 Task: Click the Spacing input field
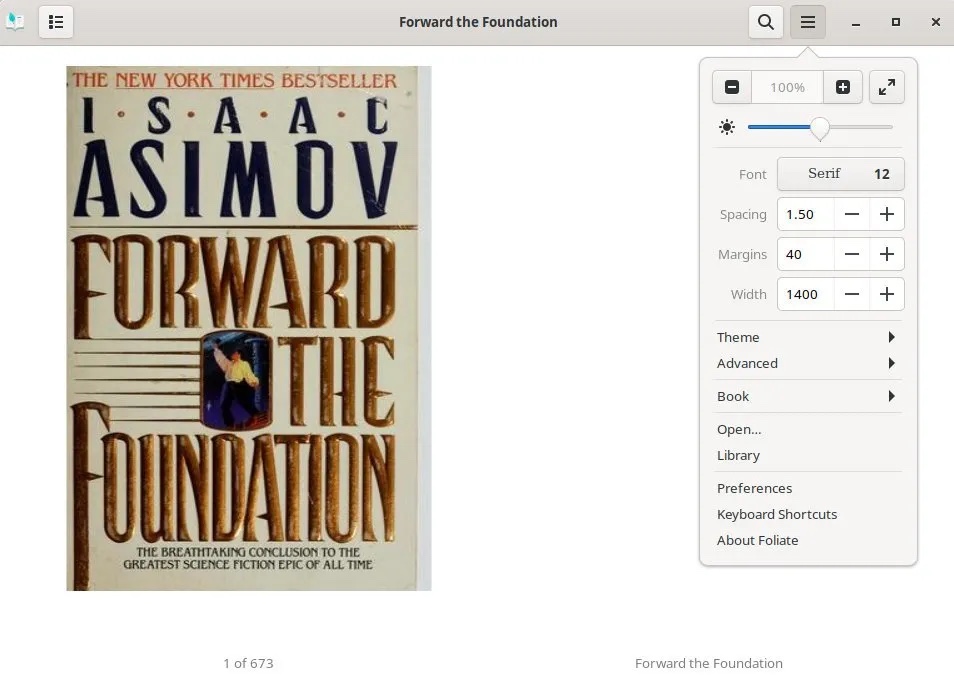pyautogui.click(x=805, y=214)
